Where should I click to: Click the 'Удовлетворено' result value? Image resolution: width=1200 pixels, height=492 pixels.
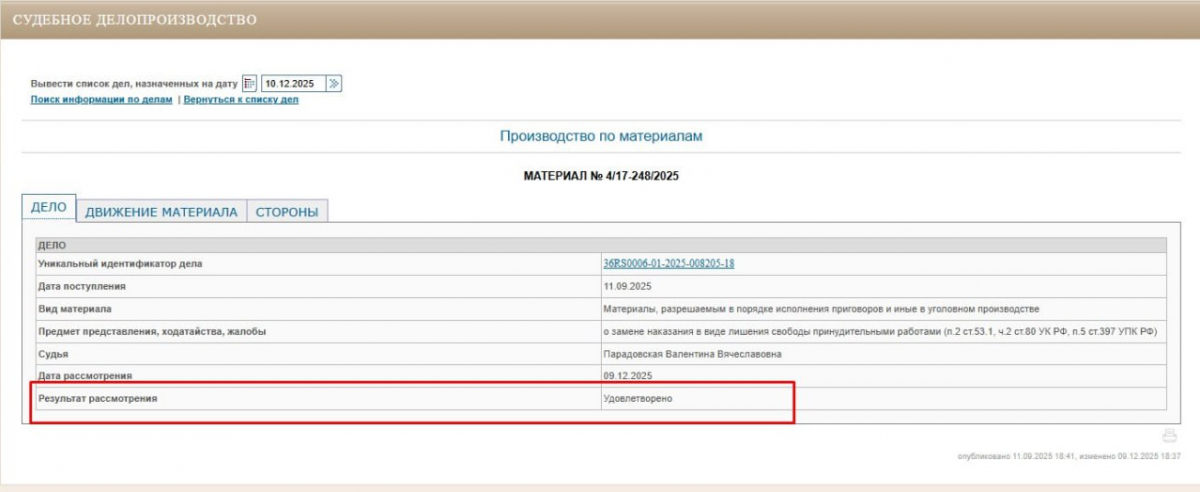[x=638, y=399]
